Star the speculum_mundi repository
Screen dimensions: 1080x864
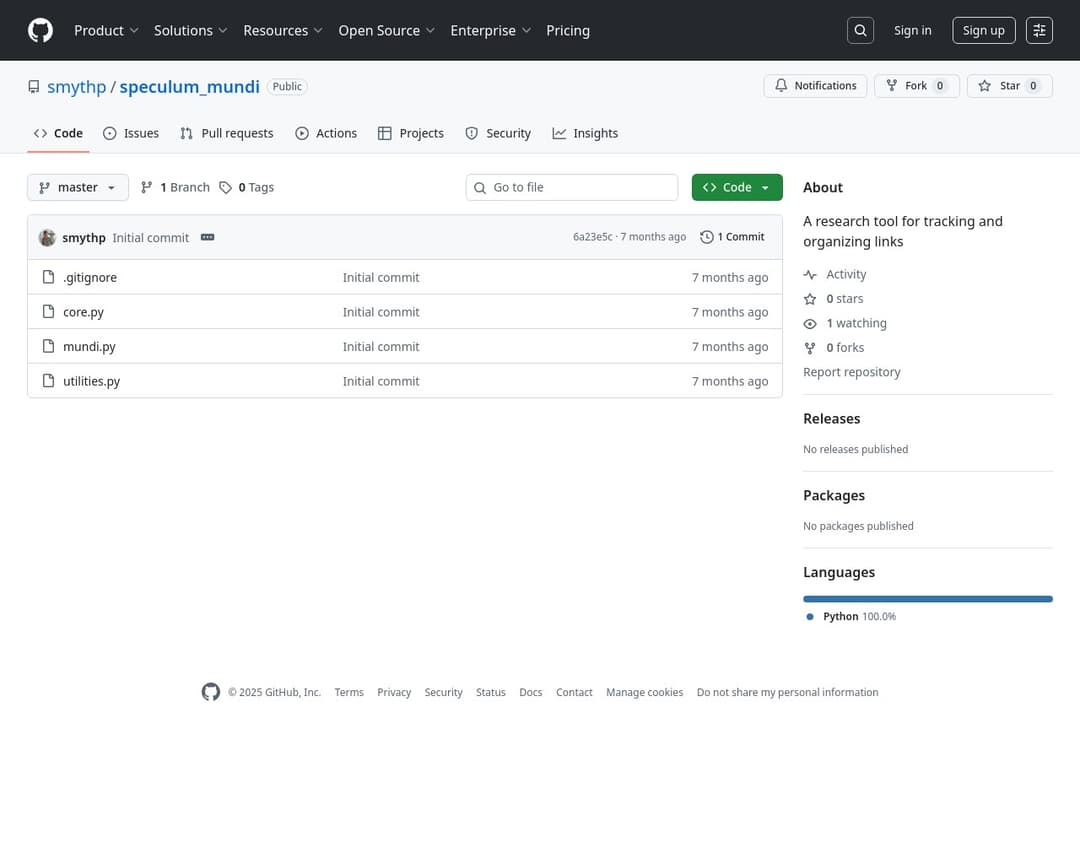pyautogui.click(x=1008, y=86)
